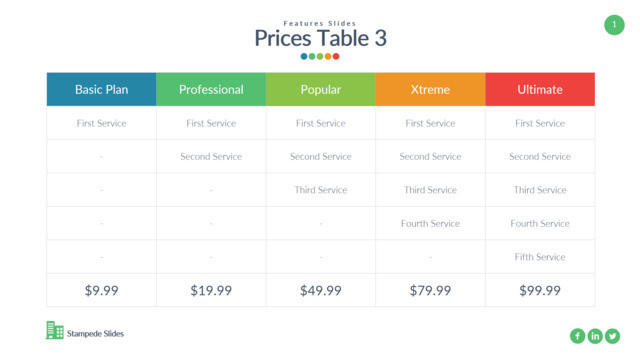Viewport: 640px width, 360px height.
Task: Click the Prices Table 3 title
Action: point(320,38)
